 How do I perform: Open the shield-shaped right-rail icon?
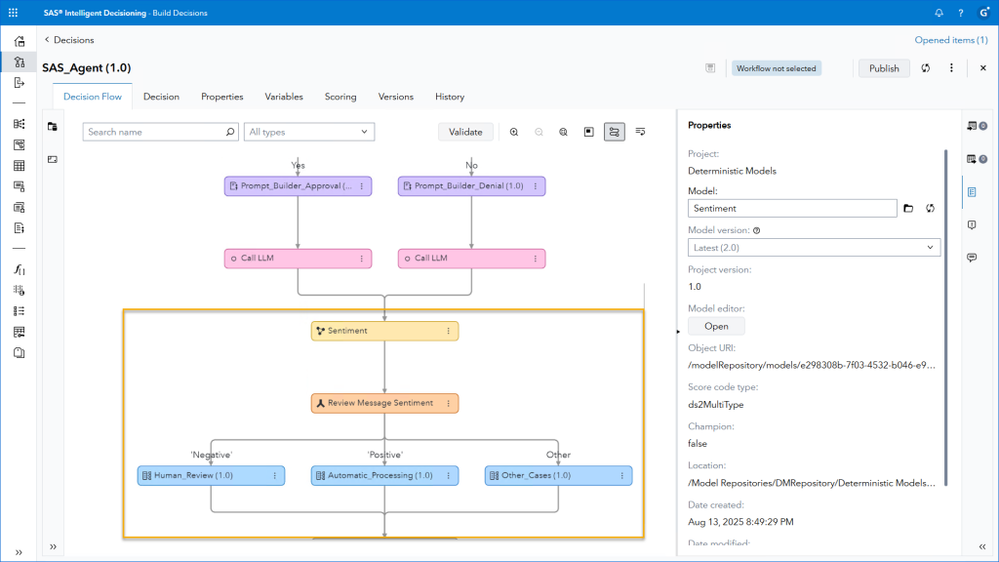pyautogui.click(x=972, y=225)
